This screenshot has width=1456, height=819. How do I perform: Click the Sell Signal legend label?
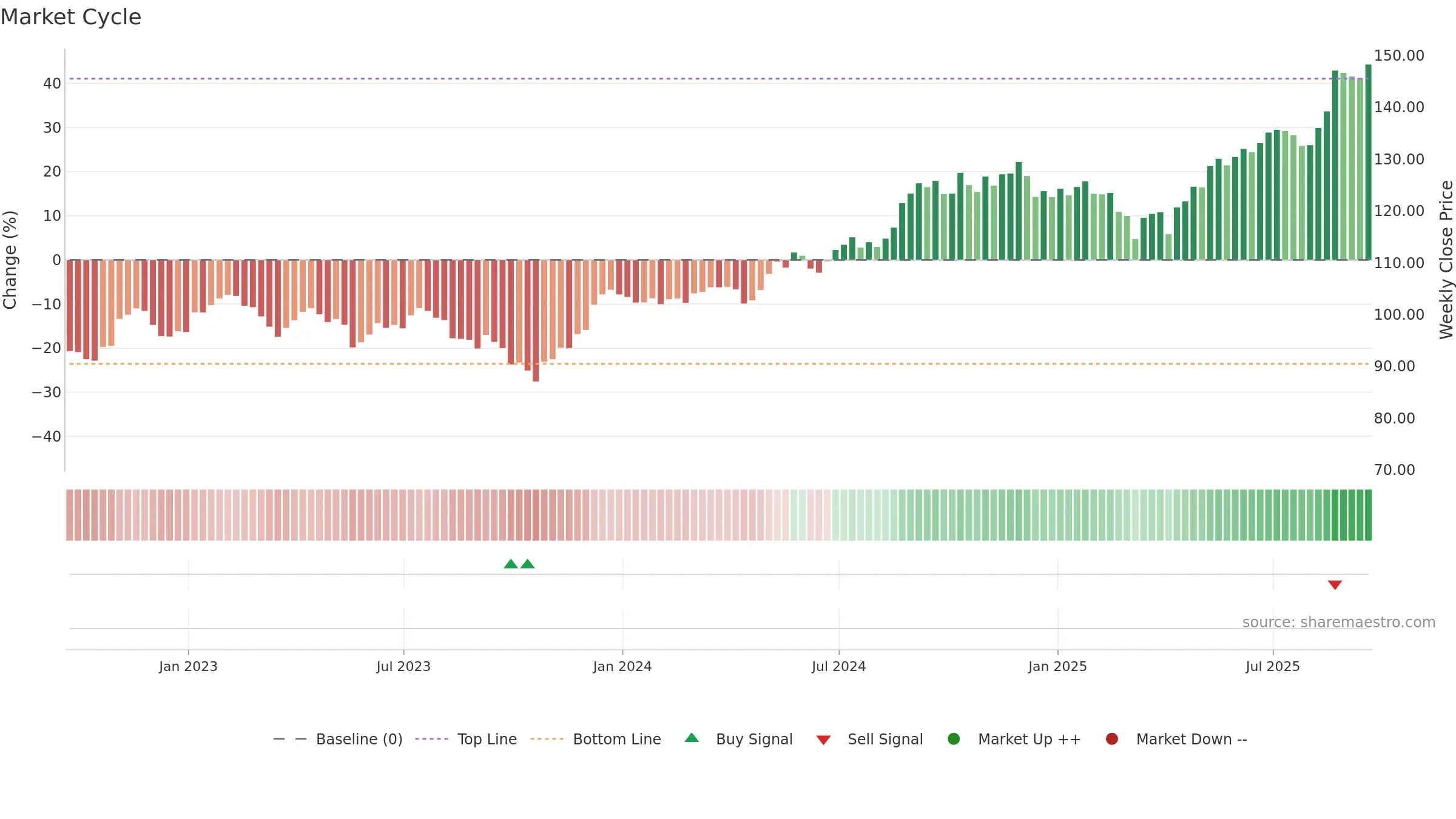point(885,739)
